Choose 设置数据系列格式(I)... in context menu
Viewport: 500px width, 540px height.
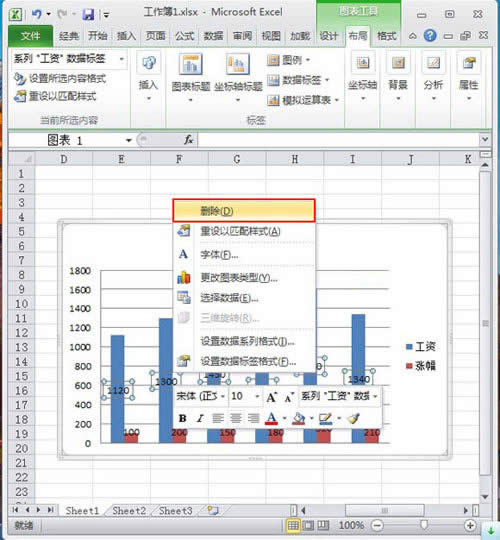tap(244, 342)
